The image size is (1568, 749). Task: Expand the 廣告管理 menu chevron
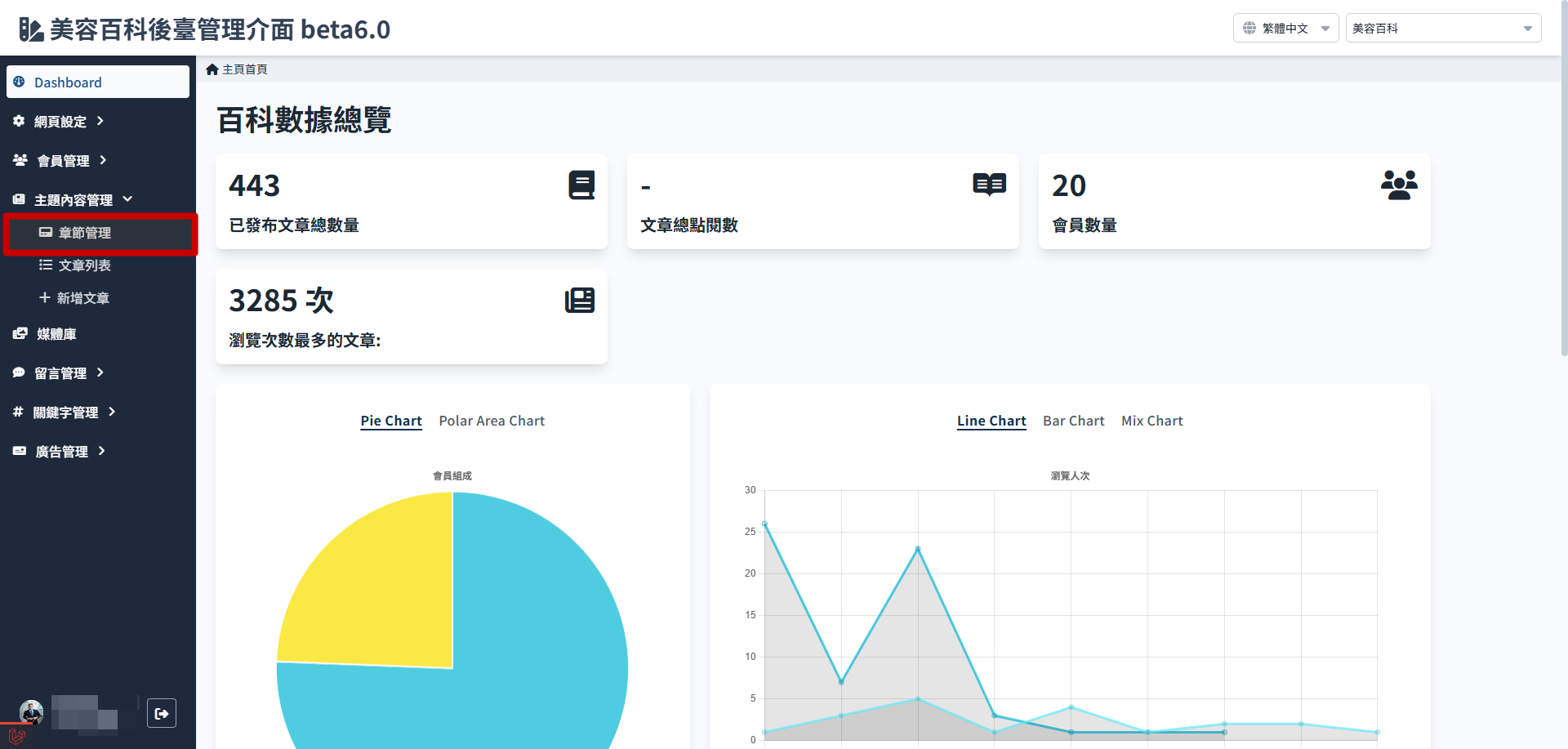101,451
